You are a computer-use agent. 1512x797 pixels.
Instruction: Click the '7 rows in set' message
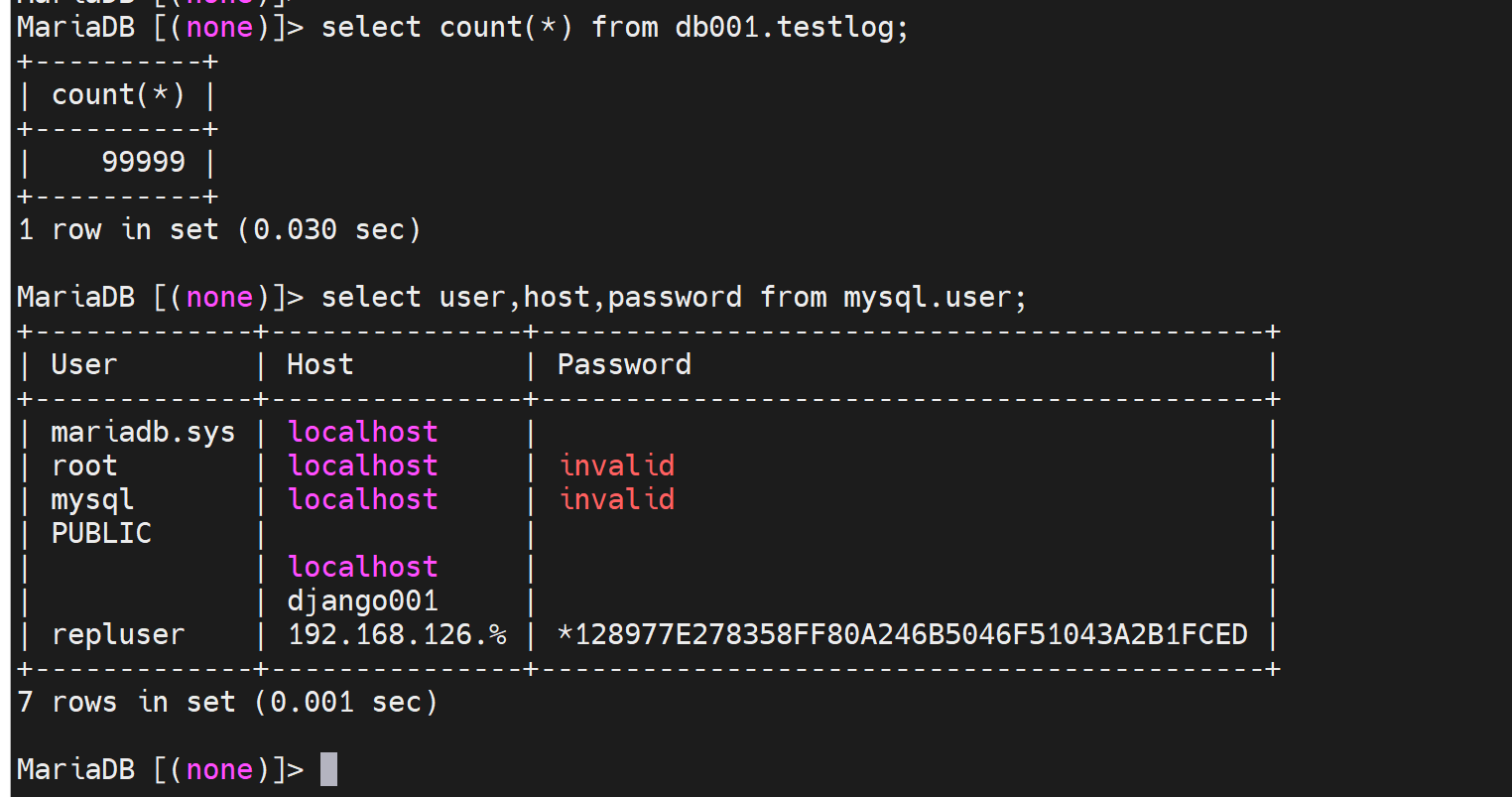pyautogui.click(x=227, y=702)
